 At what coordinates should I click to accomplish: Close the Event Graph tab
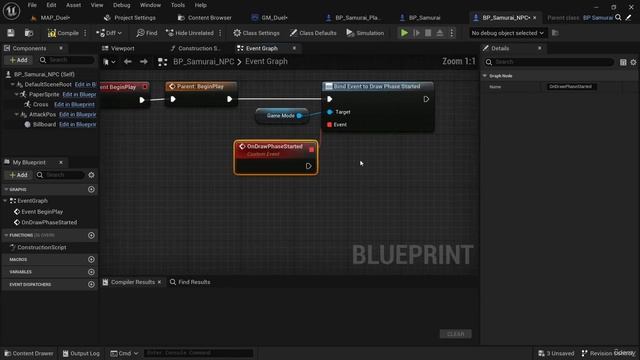coord(294,48)
